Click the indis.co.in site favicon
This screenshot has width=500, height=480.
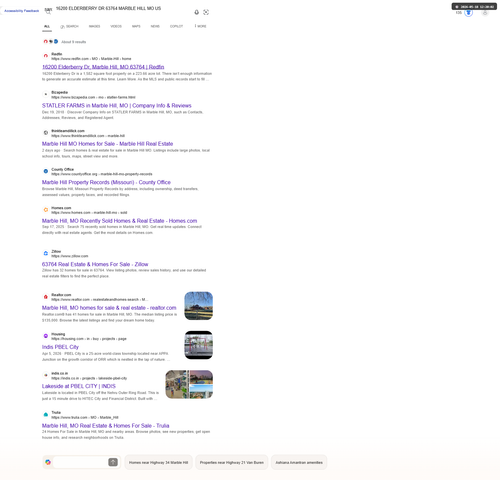[x=46, y=375]
